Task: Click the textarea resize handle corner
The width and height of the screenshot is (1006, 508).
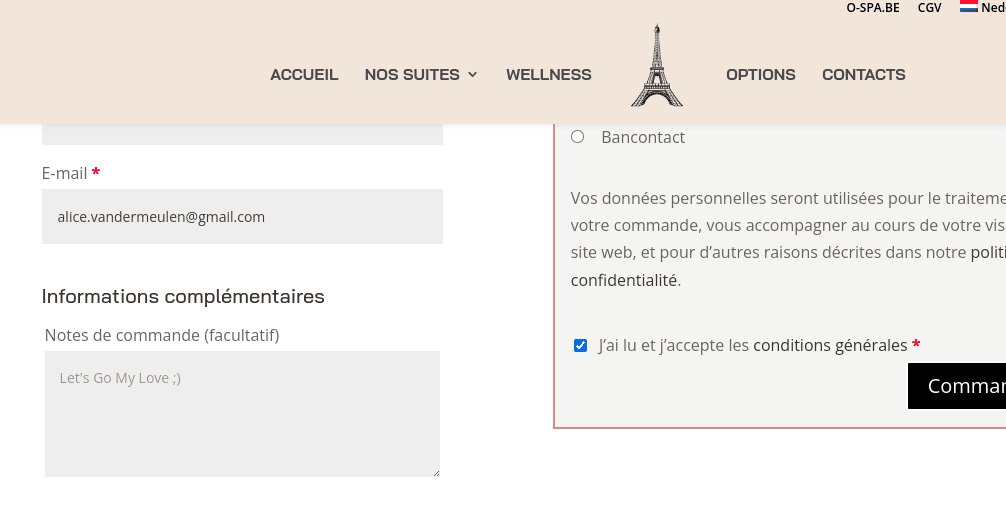Action: point(436,473)
